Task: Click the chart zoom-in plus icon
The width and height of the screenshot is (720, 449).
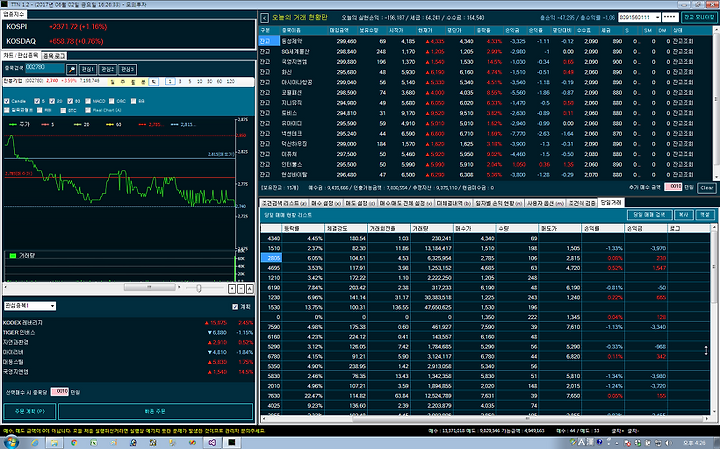Action: pos(232,288)
